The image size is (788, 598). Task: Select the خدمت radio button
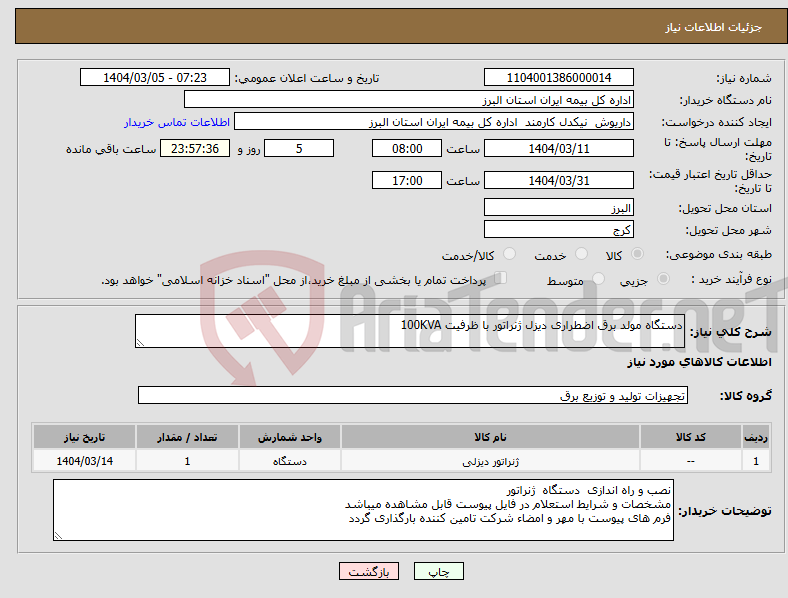click(x=581, y=254)
